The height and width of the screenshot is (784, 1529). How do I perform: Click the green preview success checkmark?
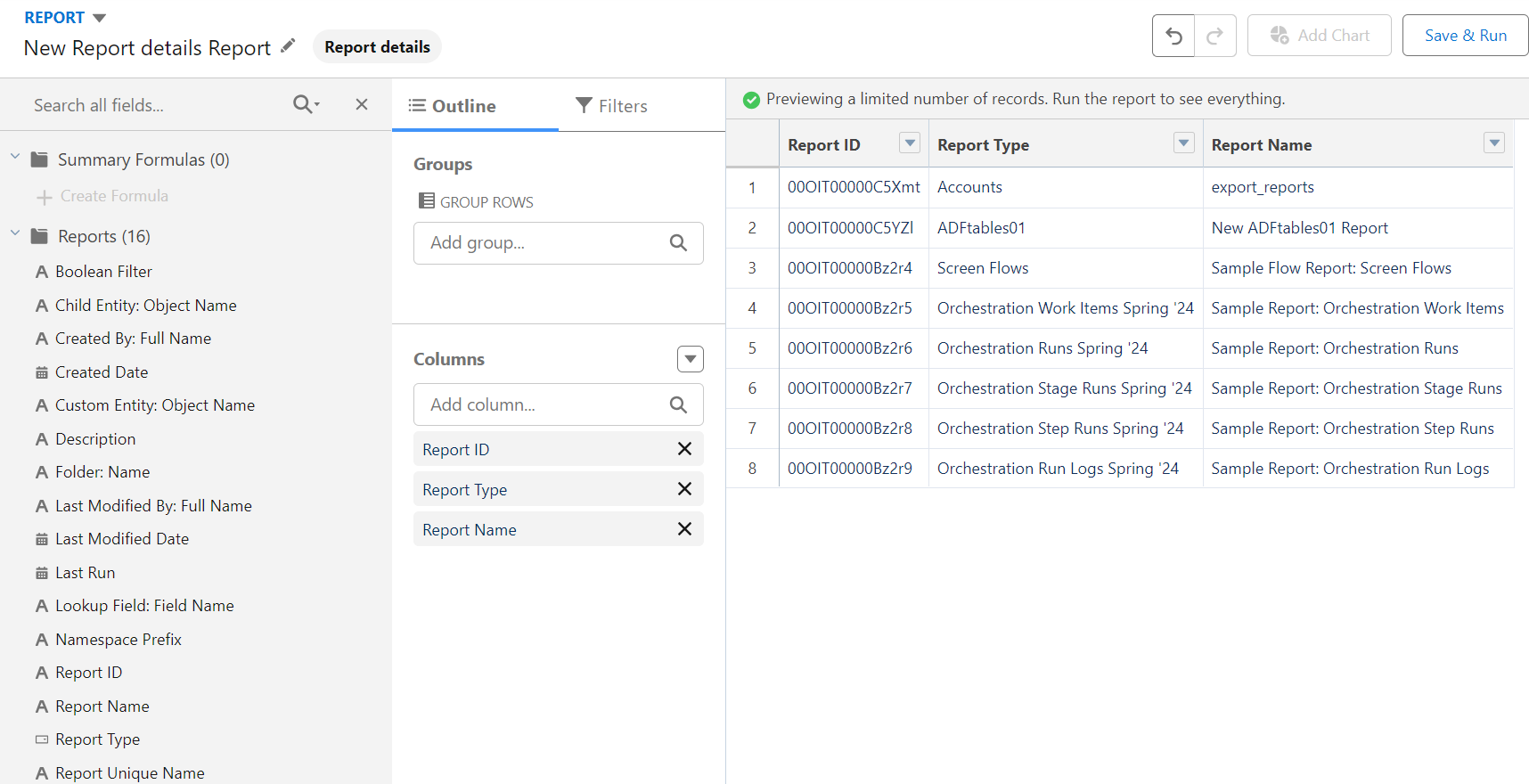pyautogui.click(x=751, y=100)
